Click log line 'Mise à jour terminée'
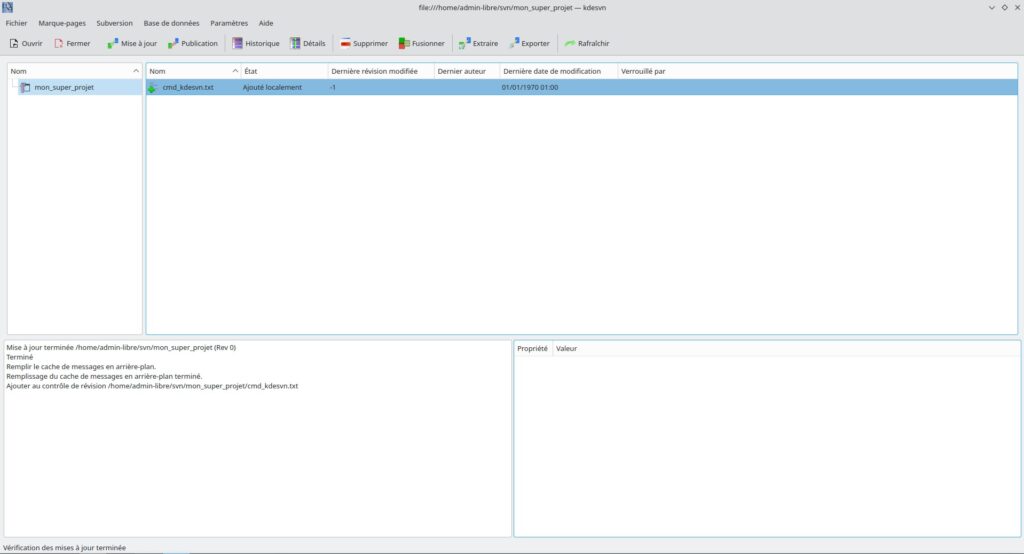 [x=121, y=348]
